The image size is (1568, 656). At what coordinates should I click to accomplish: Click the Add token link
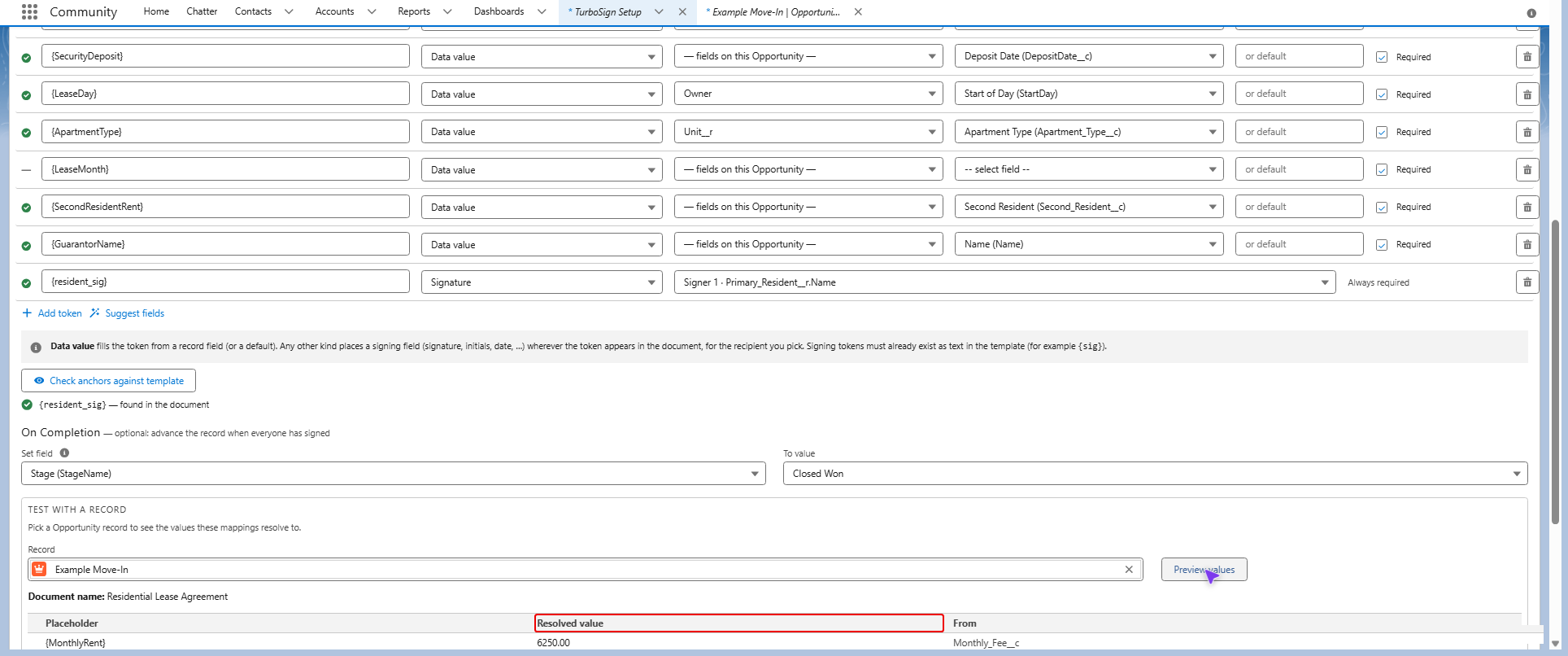(59, 313)
